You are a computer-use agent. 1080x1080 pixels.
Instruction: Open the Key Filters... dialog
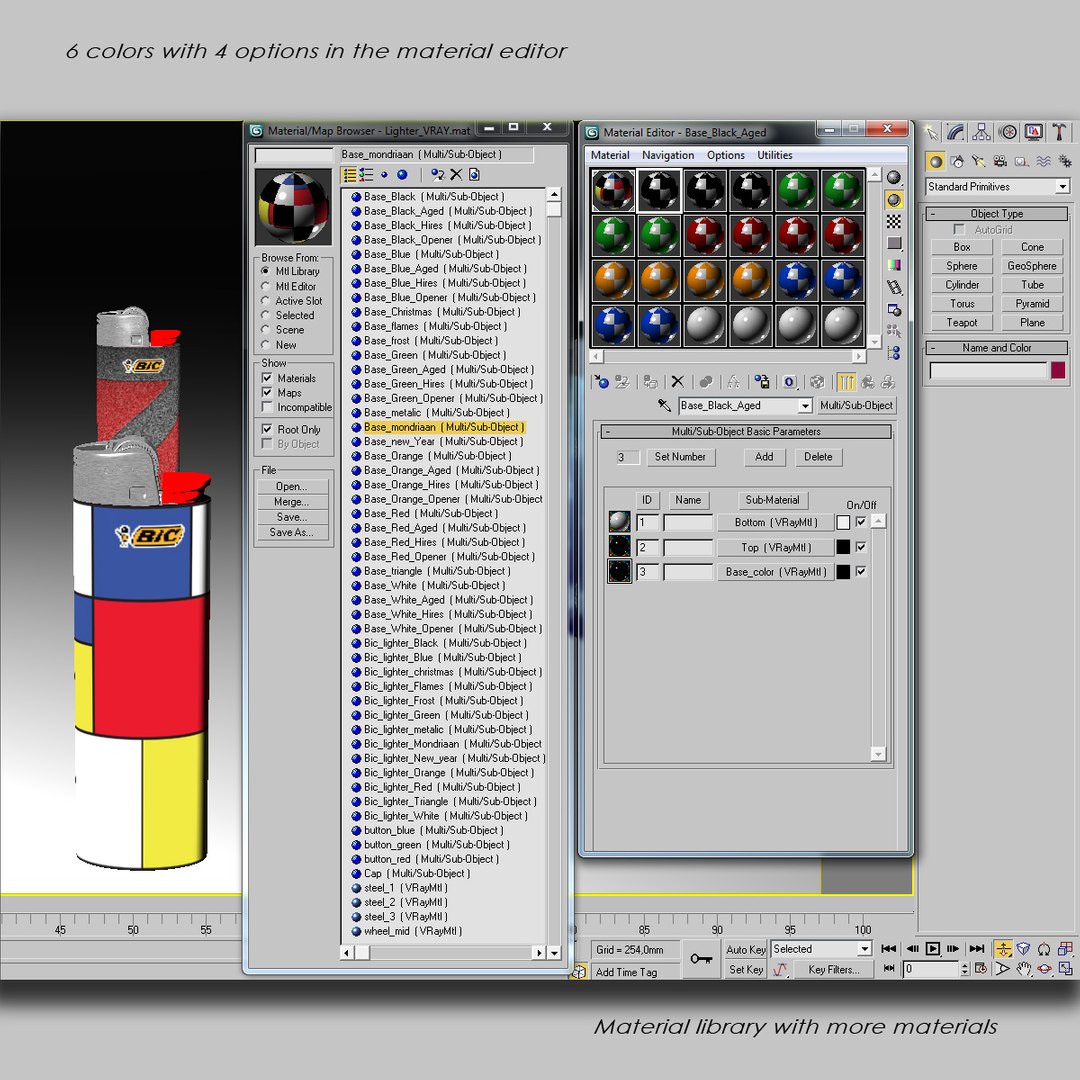click(833, 970)
